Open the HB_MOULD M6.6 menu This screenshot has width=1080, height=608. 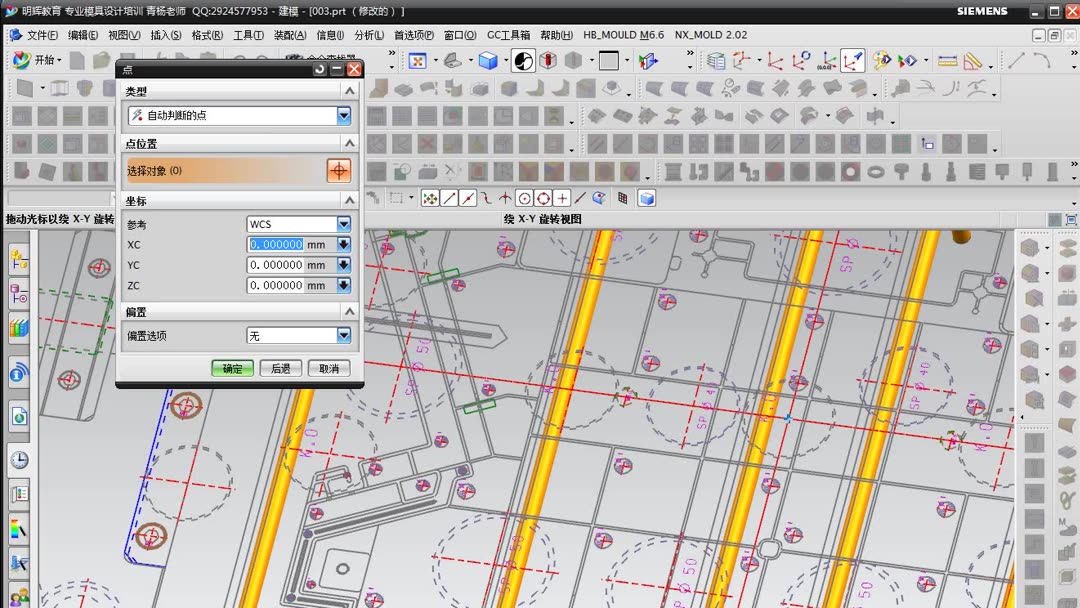pyautogui.click(x=622, y=35)
